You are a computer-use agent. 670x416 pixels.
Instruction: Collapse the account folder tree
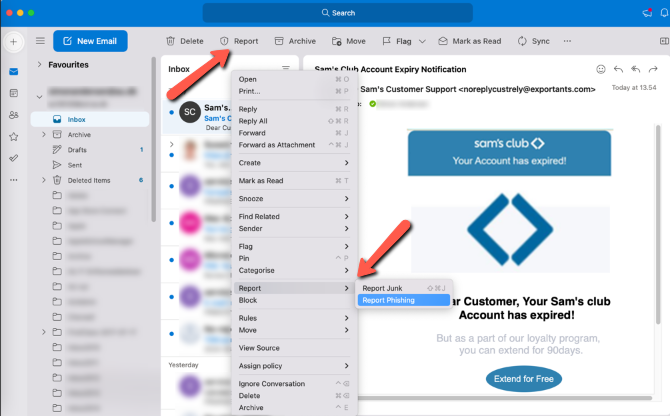coord(39,97)
